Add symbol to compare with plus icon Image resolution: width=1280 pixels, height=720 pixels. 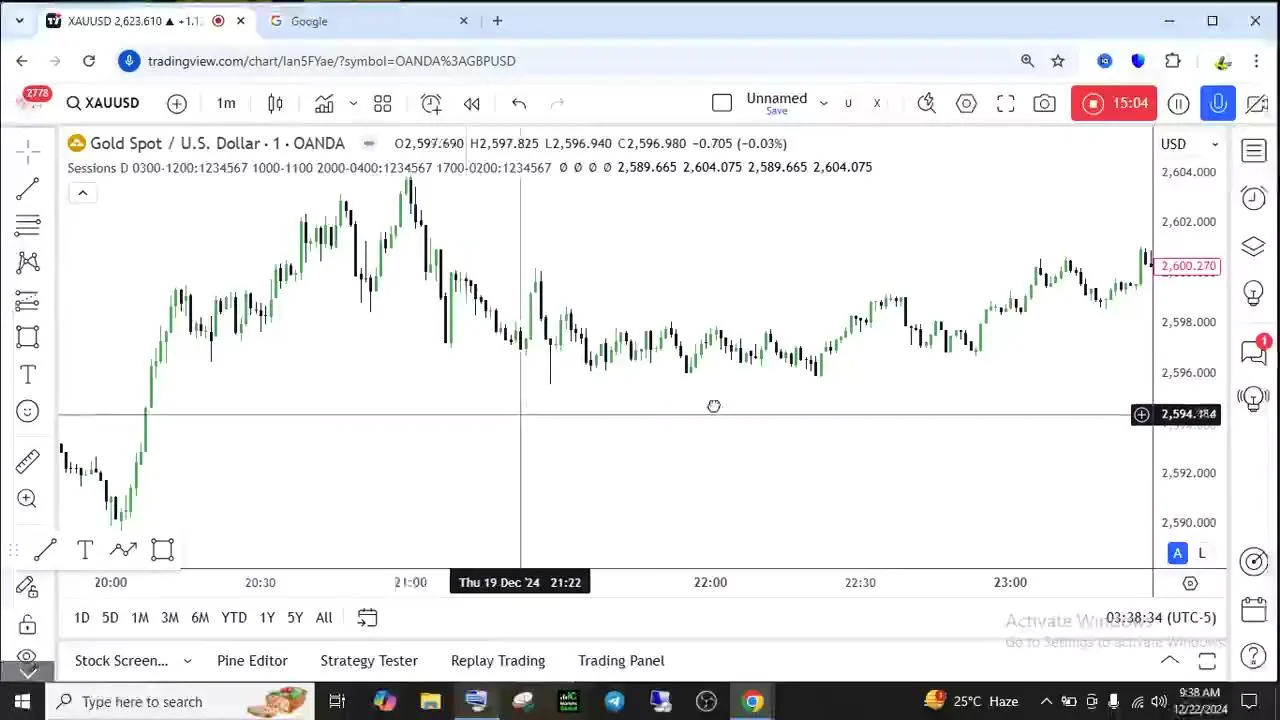(177, 103)
